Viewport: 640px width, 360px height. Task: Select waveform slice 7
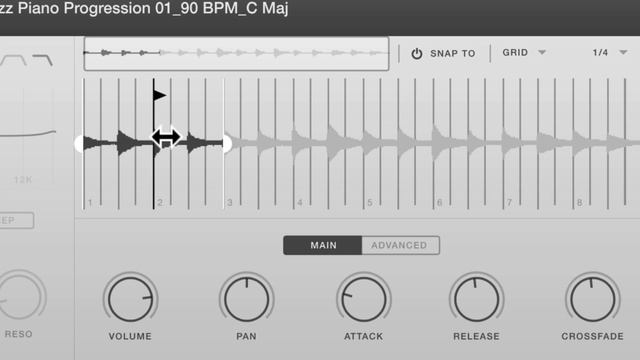(538, 144)
